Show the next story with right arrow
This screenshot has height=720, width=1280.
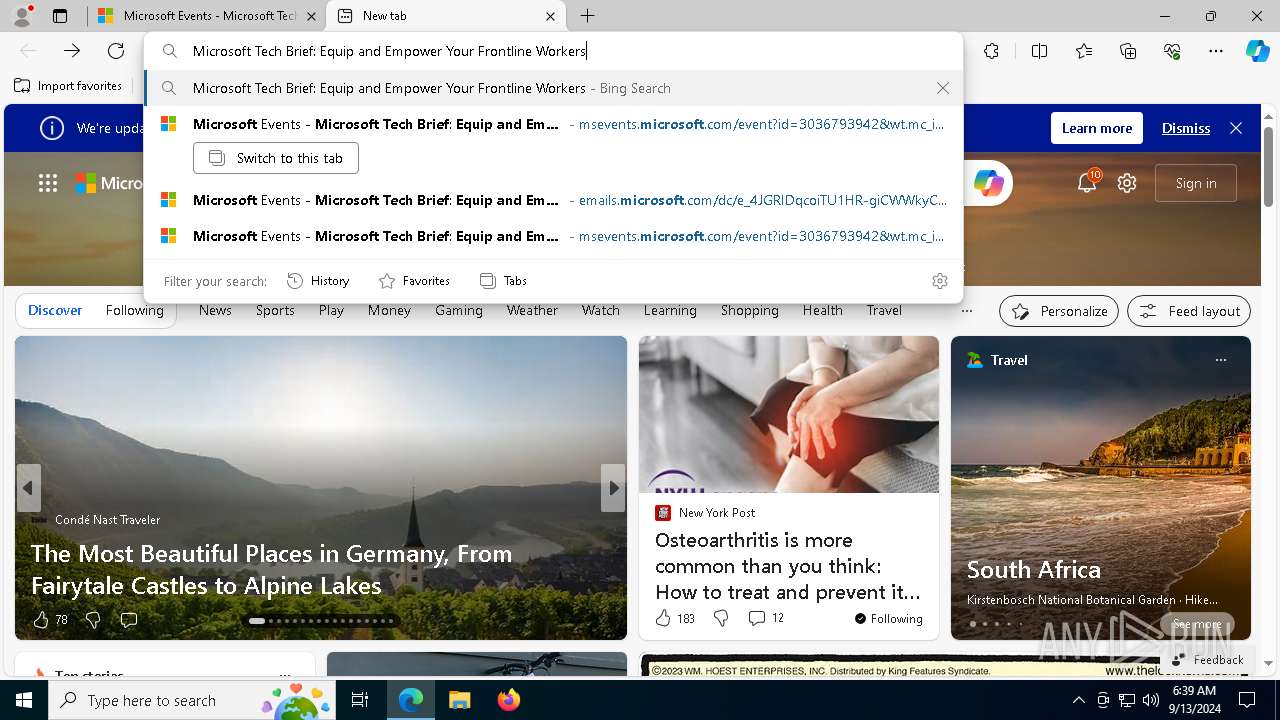click(613, 488)
